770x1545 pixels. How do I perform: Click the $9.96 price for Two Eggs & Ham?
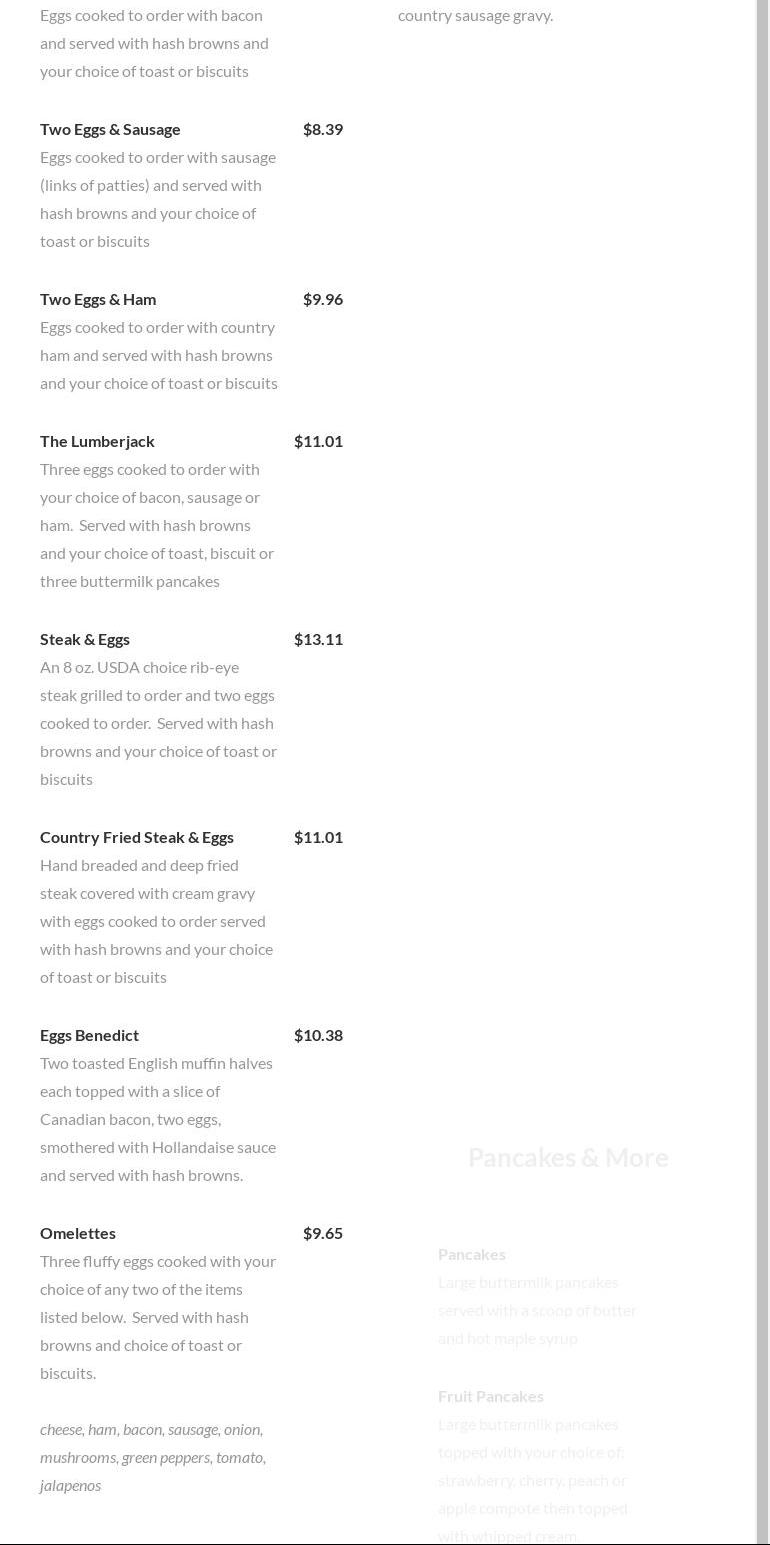pos(323,299)
